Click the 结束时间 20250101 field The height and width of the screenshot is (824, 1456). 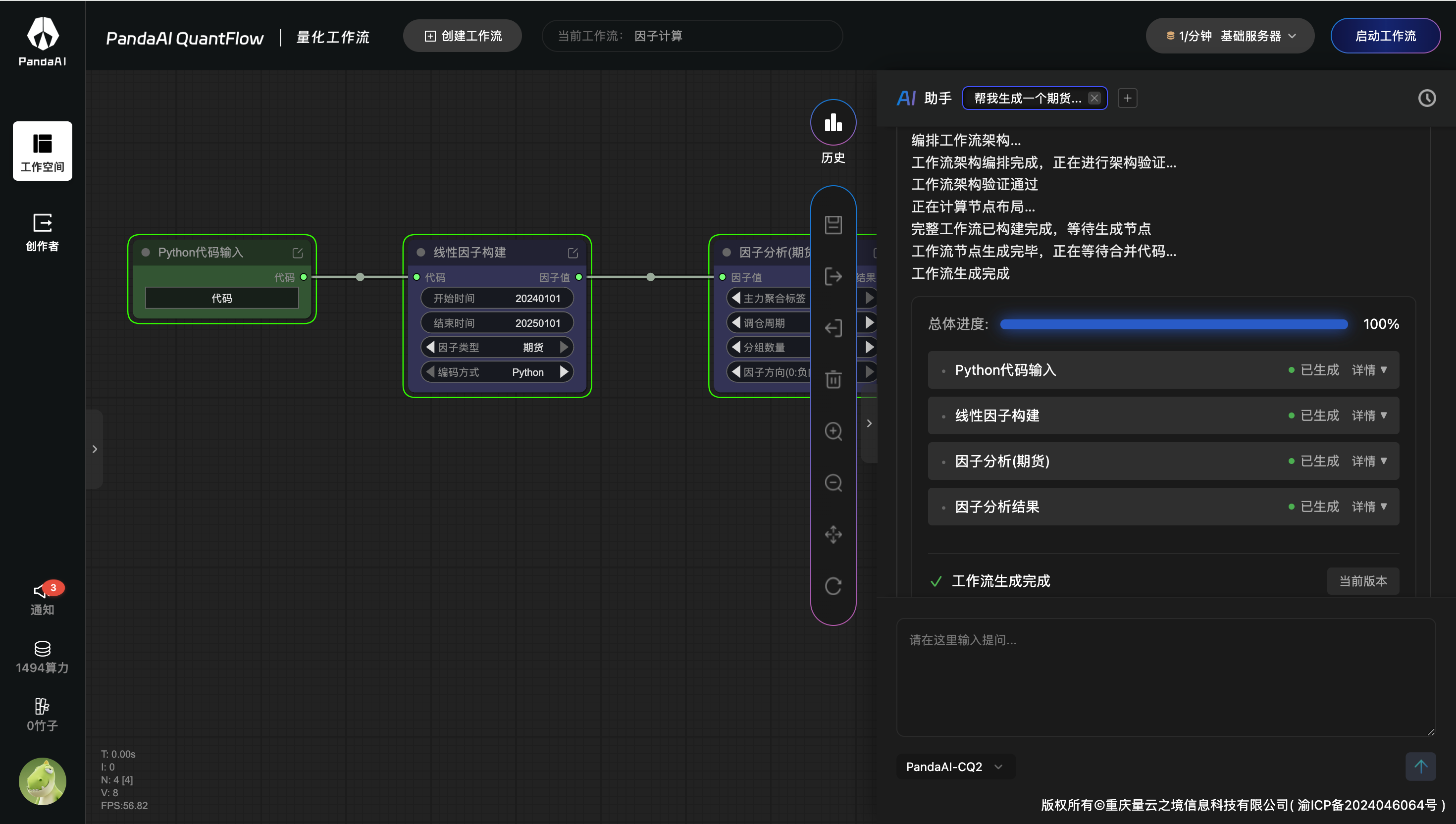497,322
